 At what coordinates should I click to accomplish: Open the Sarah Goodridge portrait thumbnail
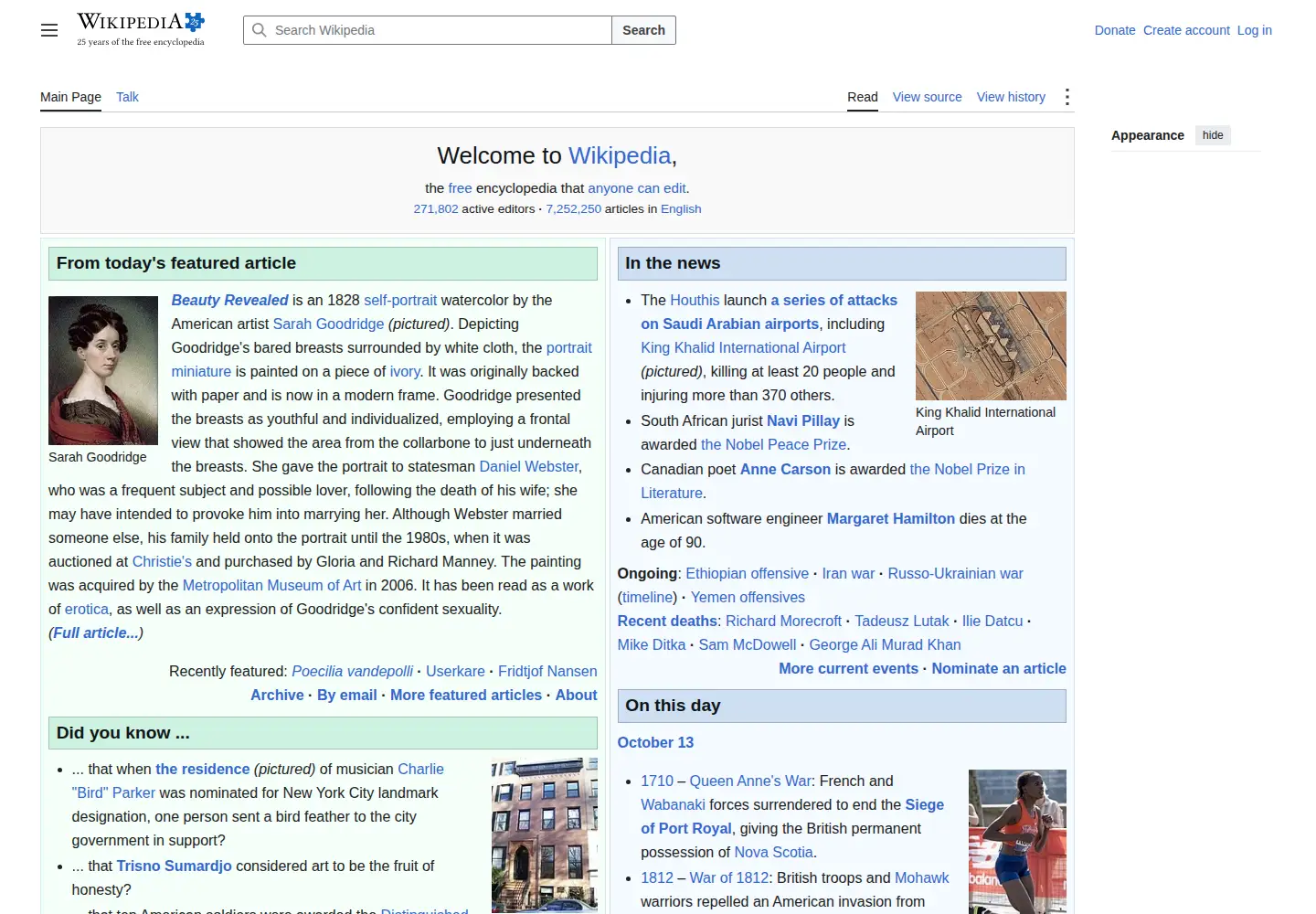103,370
